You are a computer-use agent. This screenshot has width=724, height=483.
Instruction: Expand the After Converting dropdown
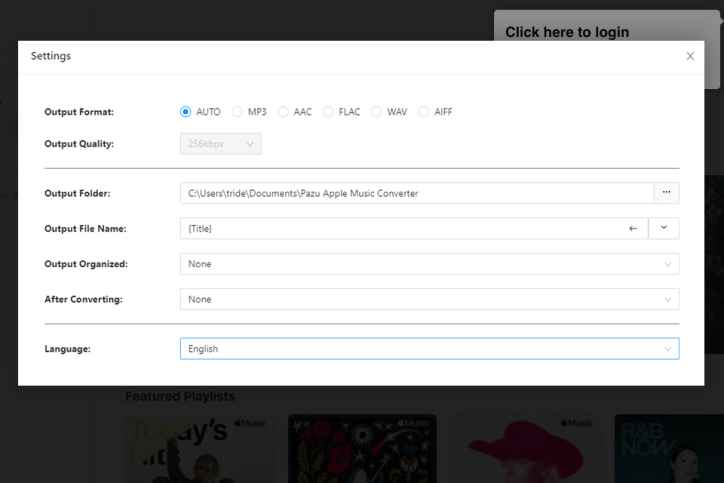(x=429, y=299)
